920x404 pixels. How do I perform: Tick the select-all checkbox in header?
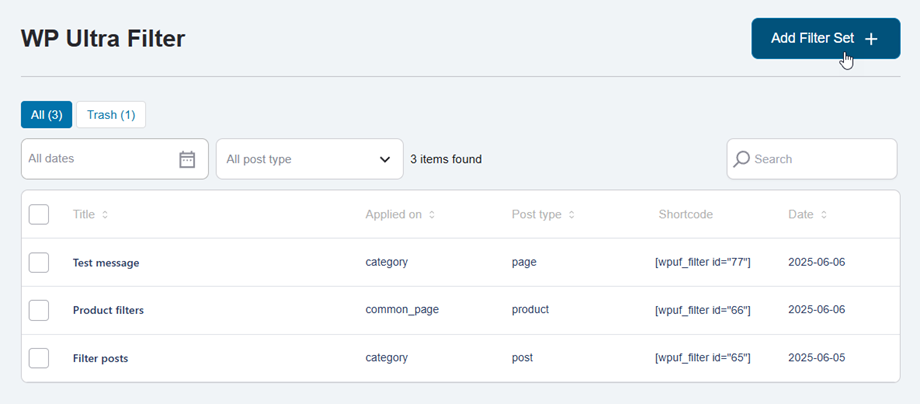pos(39,214)
